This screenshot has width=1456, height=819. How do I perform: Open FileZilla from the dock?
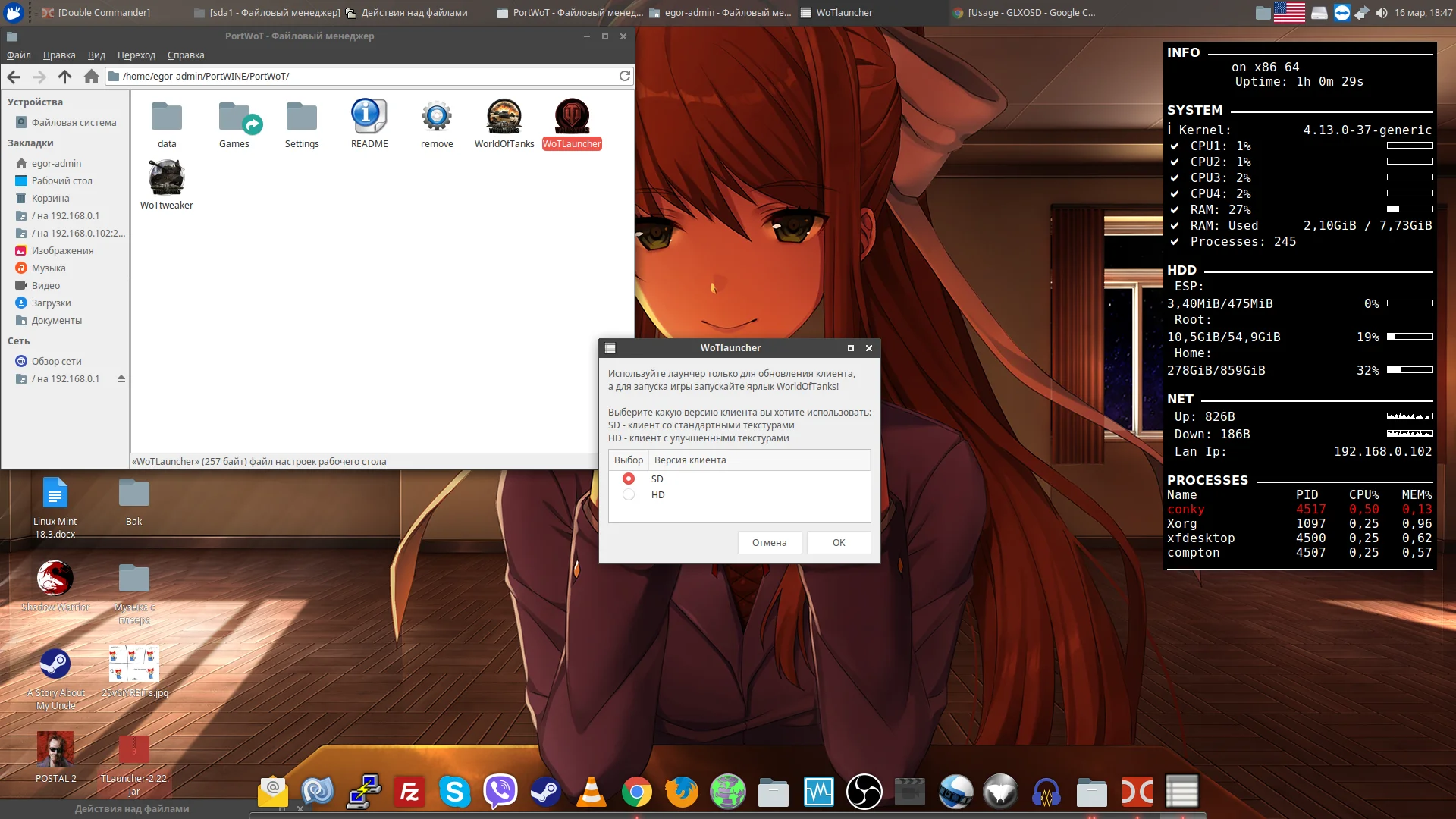tap(409, 792)
